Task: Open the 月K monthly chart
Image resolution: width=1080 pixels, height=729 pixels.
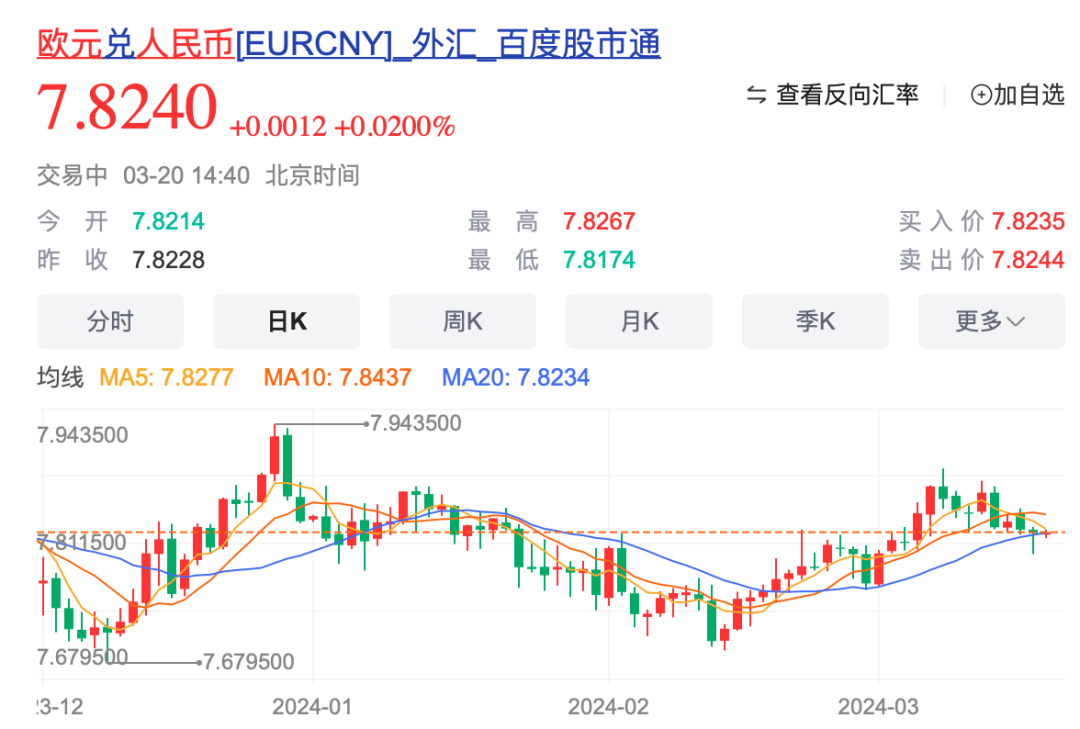Action: 638,321
